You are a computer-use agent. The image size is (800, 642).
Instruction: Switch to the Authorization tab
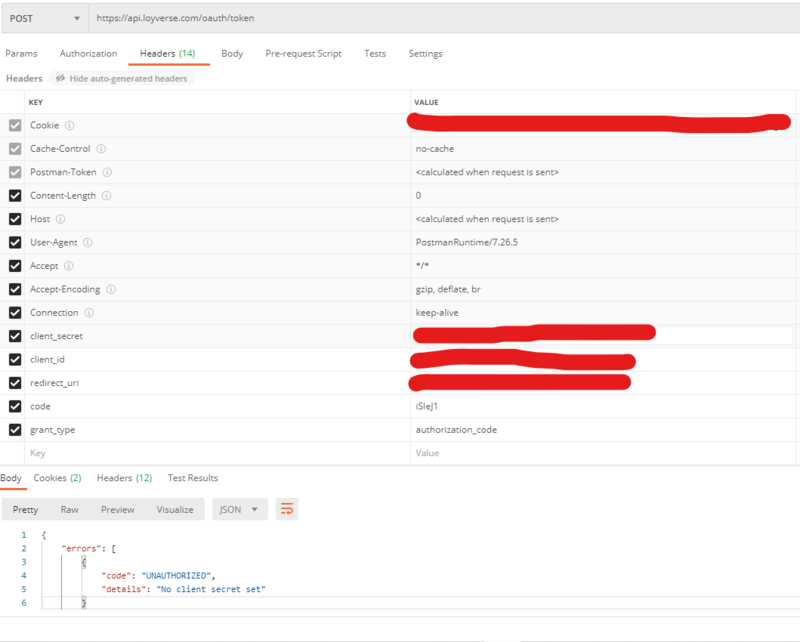click(88, 53)
